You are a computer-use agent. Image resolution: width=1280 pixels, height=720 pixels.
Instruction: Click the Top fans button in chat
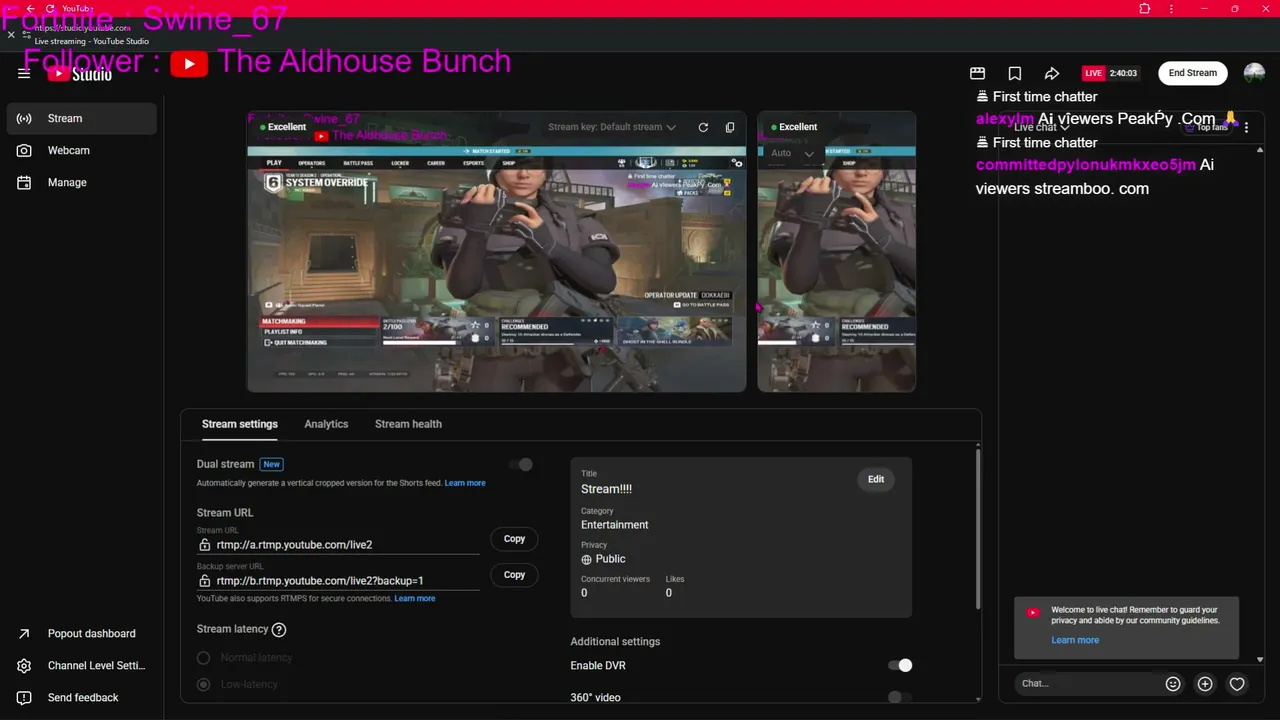[x=1206, y=127]
